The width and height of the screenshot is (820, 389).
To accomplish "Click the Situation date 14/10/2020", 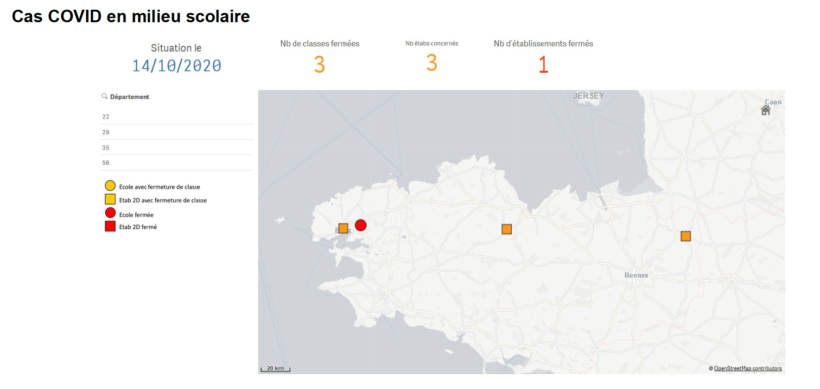I will [x=177, y=66].
